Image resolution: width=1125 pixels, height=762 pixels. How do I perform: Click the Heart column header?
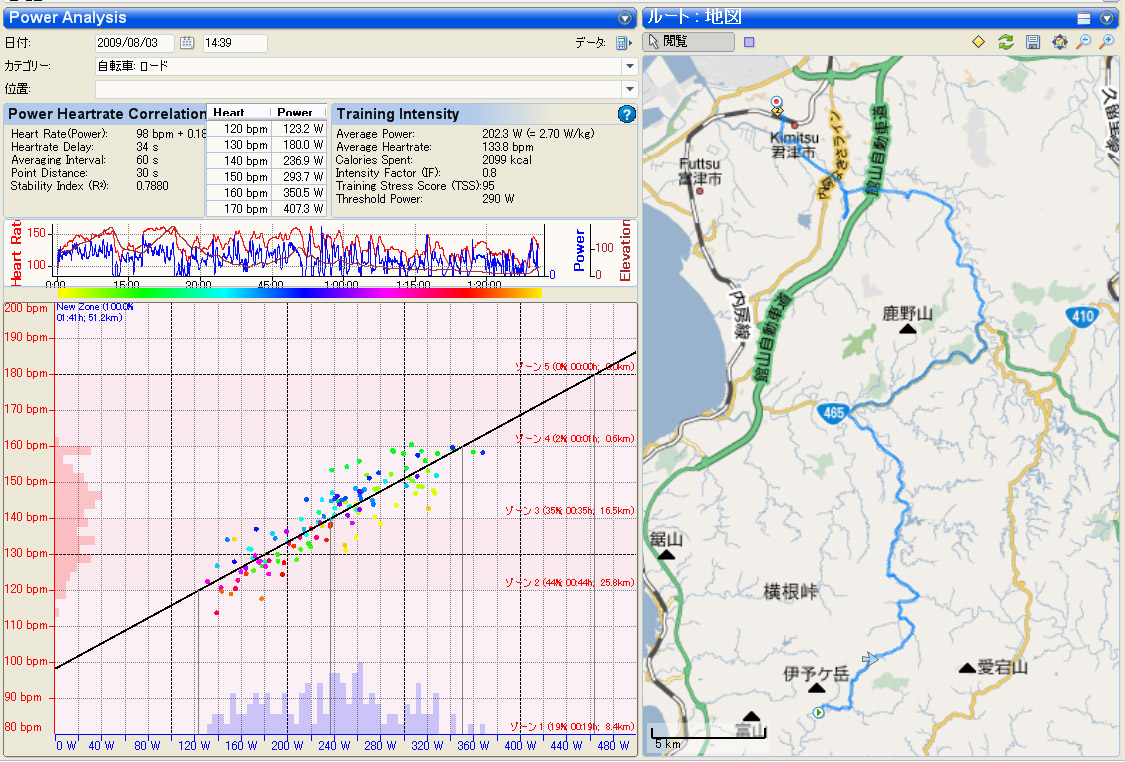tap(239, 112)
